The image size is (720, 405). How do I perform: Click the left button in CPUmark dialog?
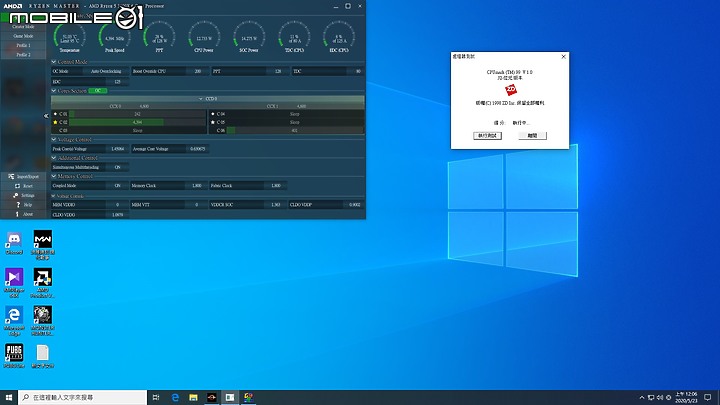[x=487, y=135]
